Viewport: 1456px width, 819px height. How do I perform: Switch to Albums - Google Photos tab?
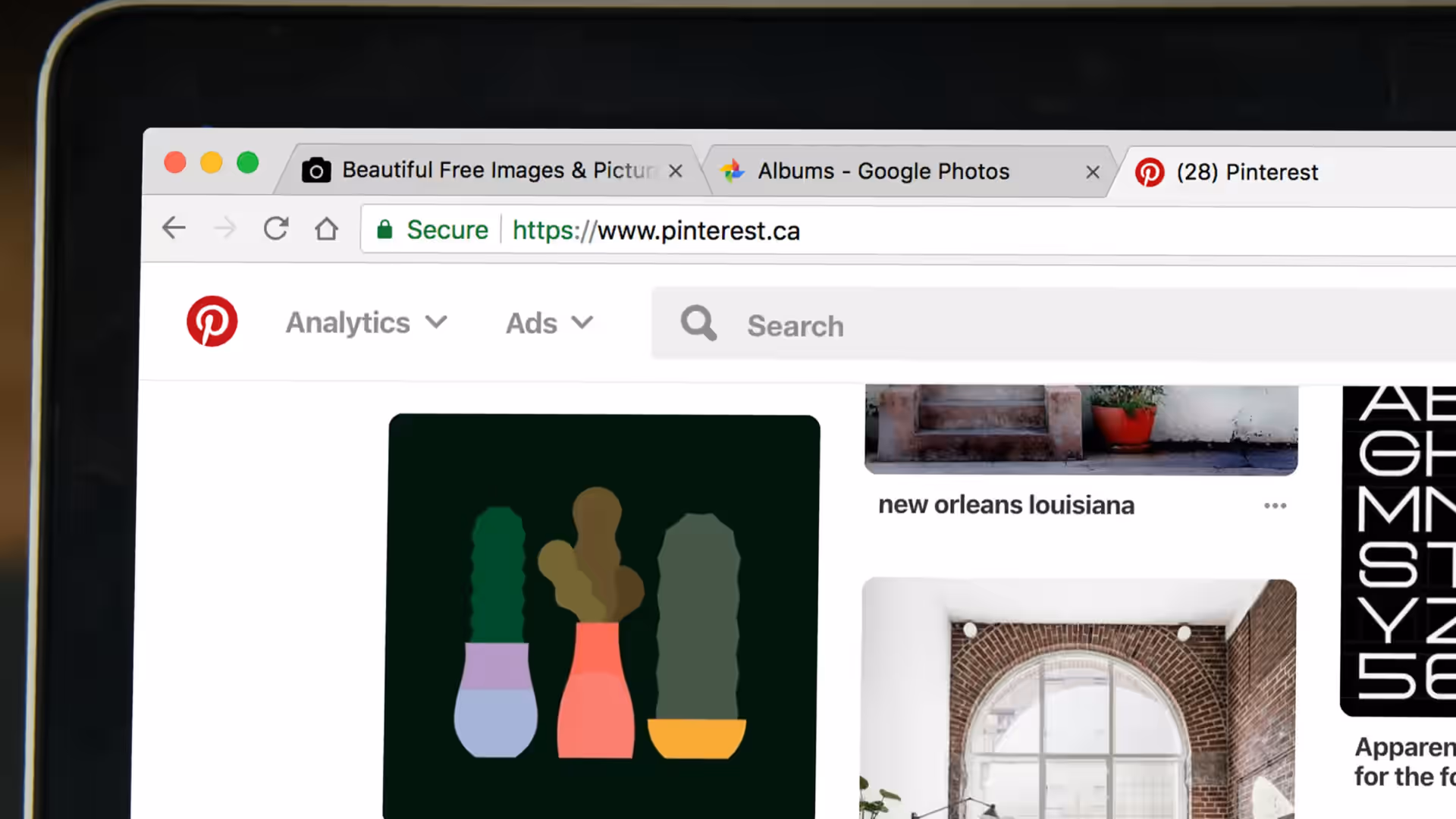pos(883,171)
